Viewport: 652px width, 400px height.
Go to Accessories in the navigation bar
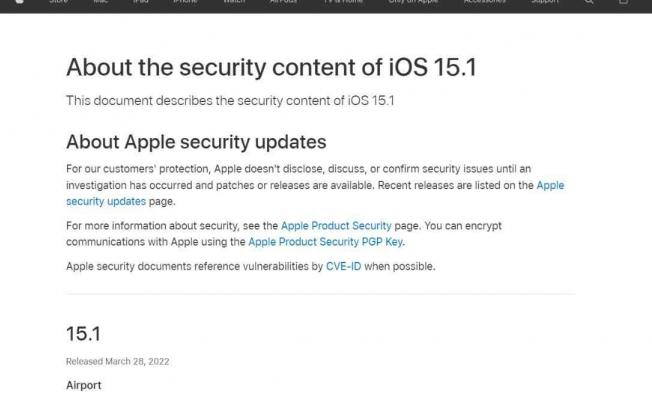(485, 1)
